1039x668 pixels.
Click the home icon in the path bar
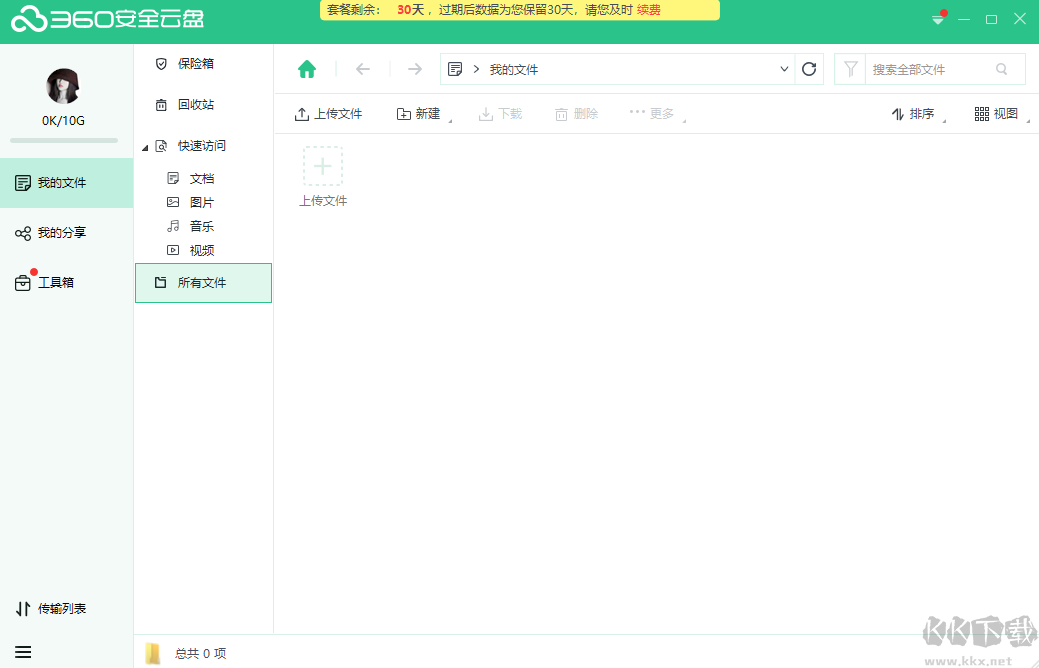307,68
